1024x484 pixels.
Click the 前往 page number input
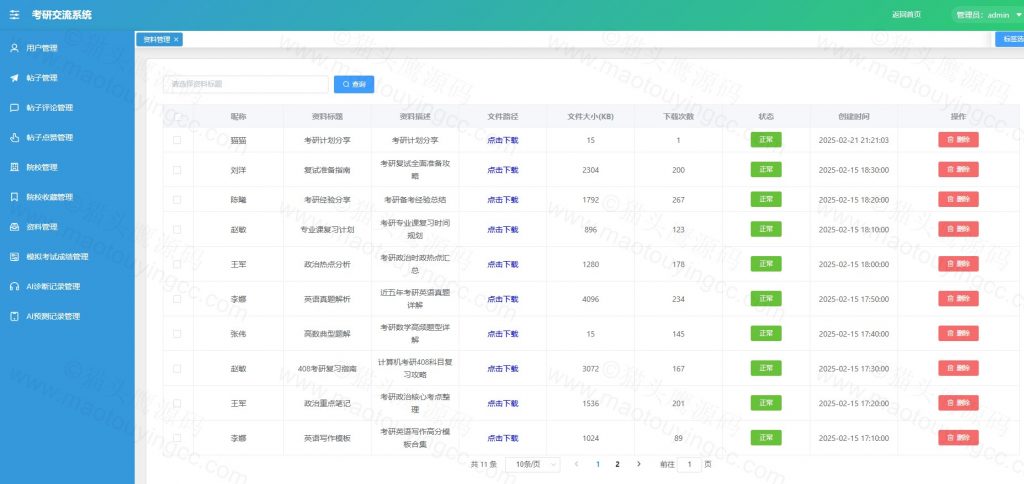click(689, 464)
